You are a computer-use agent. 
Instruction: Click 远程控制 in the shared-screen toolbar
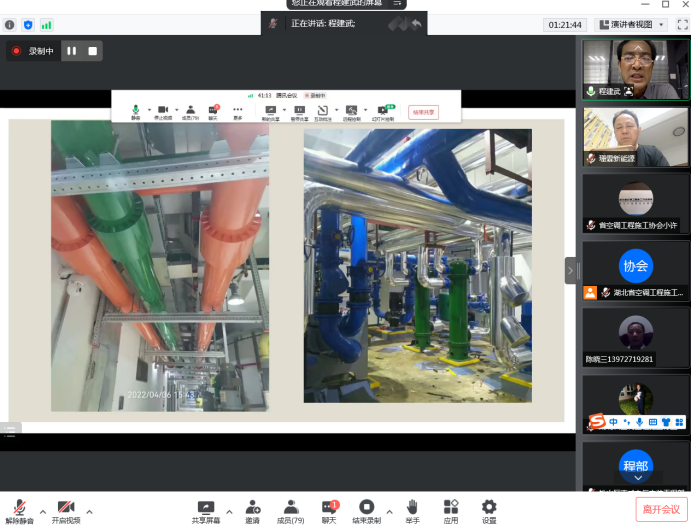pyautogui.click(x=351, y=112)
